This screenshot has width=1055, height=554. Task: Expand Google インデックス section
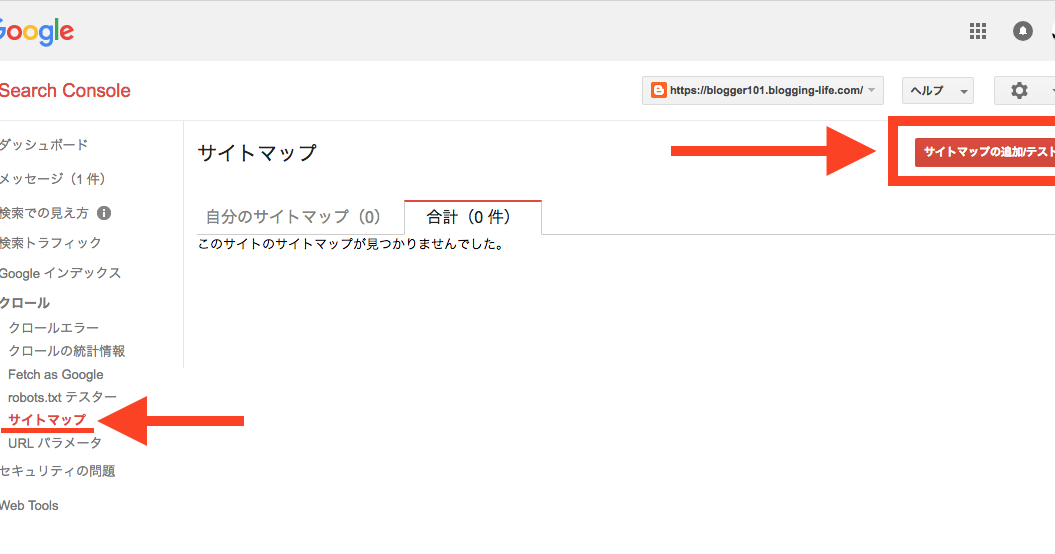tap(61, 273)
